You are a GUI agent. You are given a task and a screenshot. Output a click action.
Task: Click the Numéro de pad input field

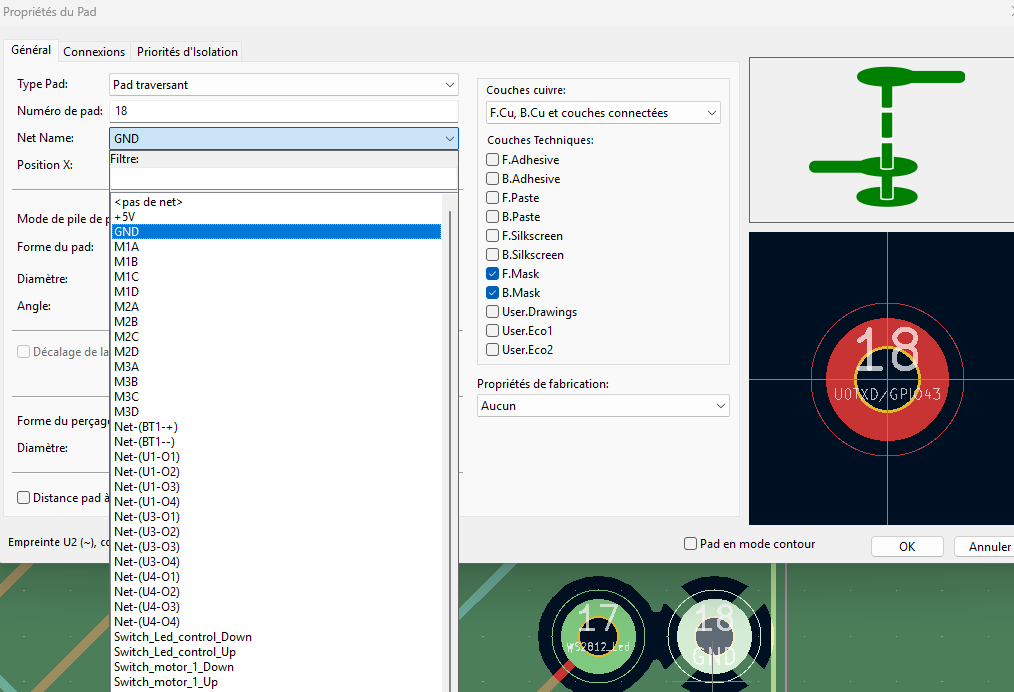coord(283,111)
